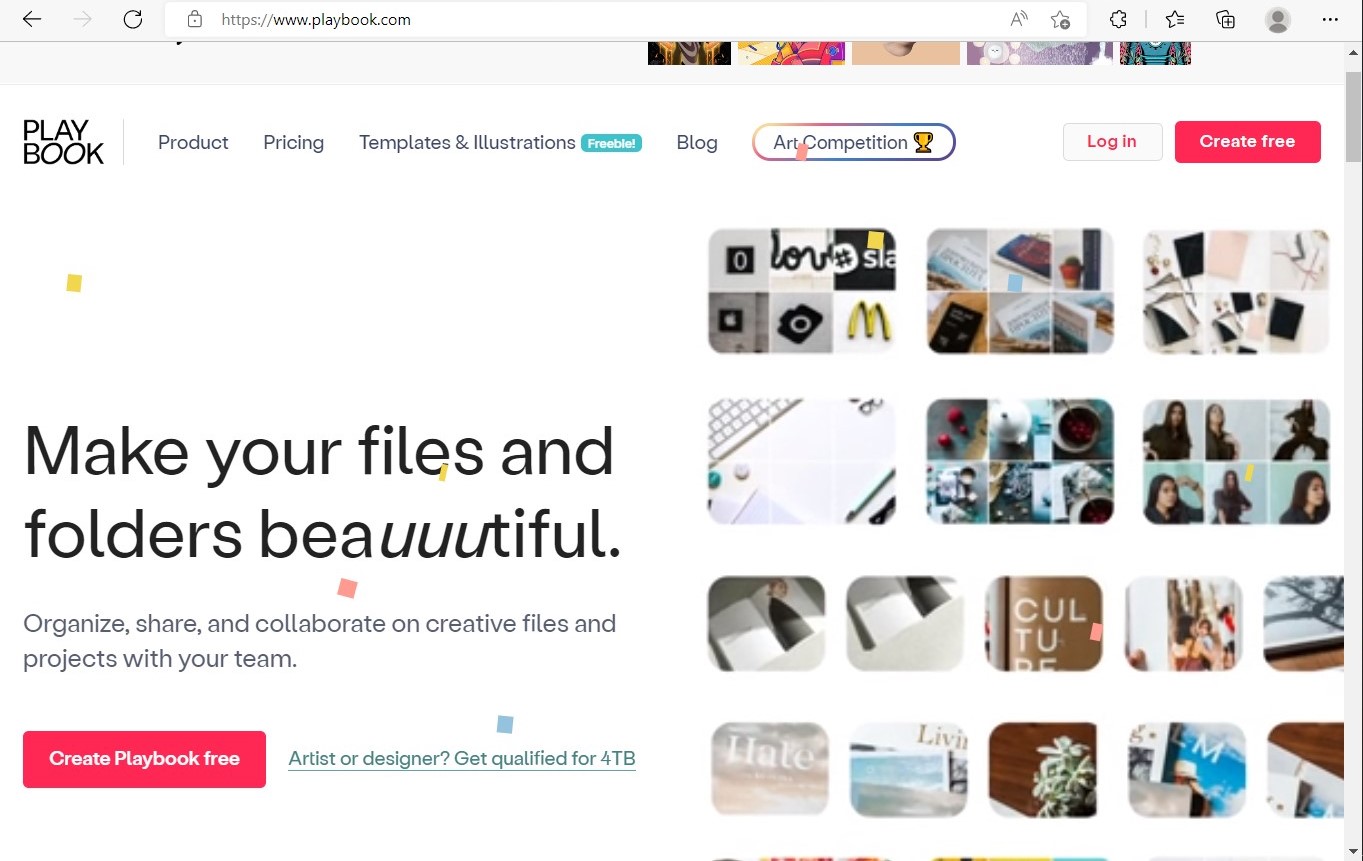This screenshot has height=861, width=1363.
Task: Open Artist or designer 4TB link
Action: pos(461,758)
